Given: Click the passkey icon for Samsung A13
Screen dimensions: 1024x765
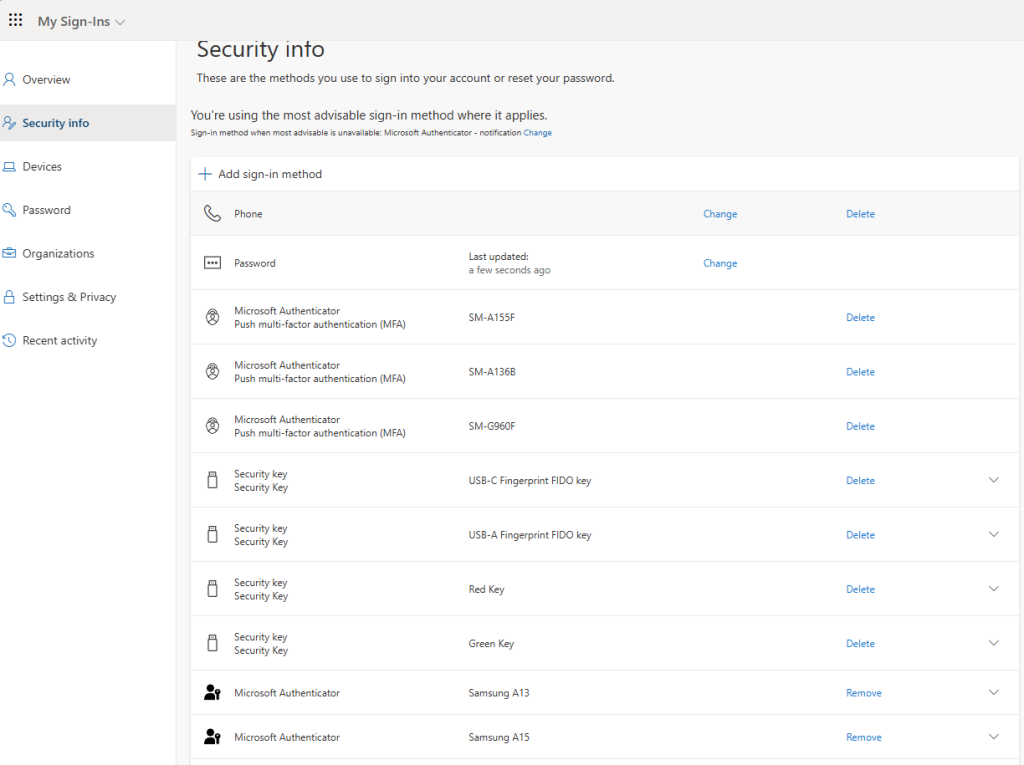Looking at the screenshot, I should pos(212,692).
